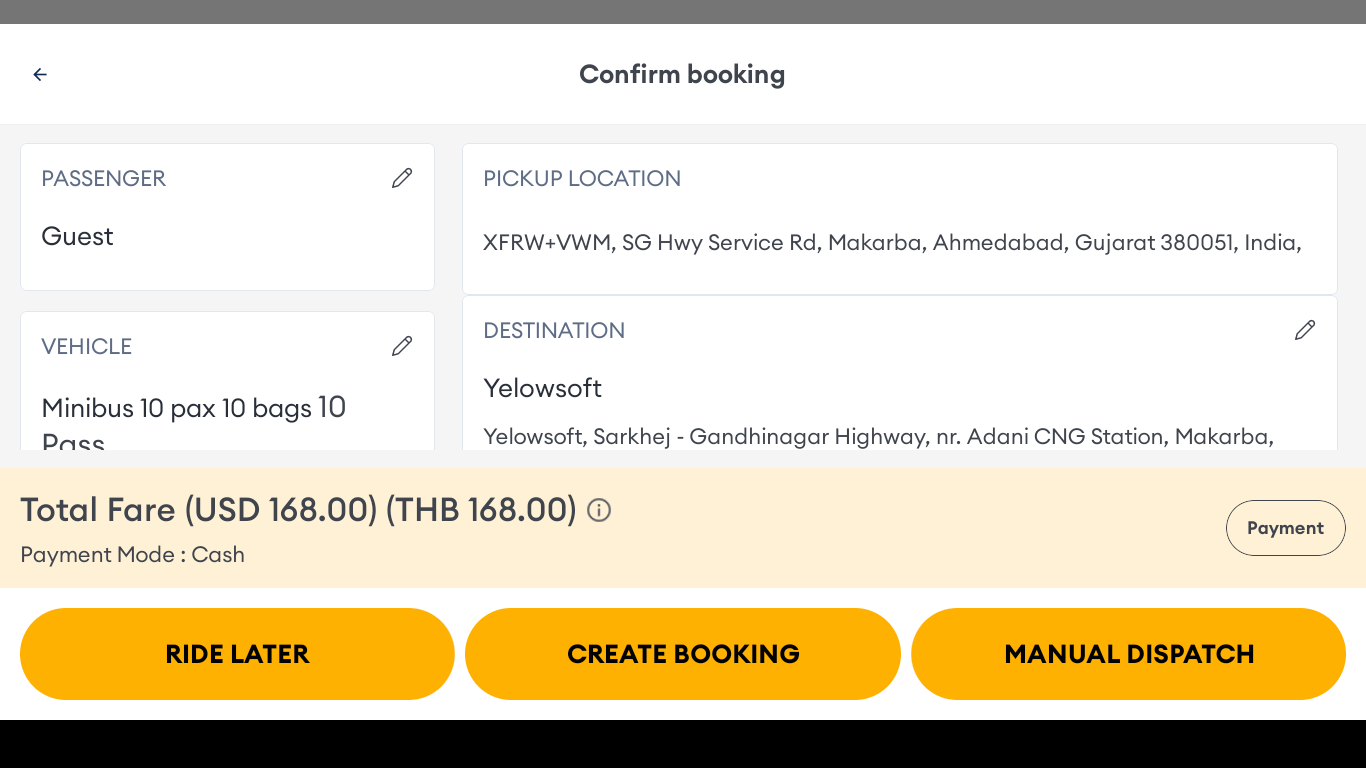Tap the Payment Mode : Cash label
Screen dimensions: 1366x768
click(133, 555)
